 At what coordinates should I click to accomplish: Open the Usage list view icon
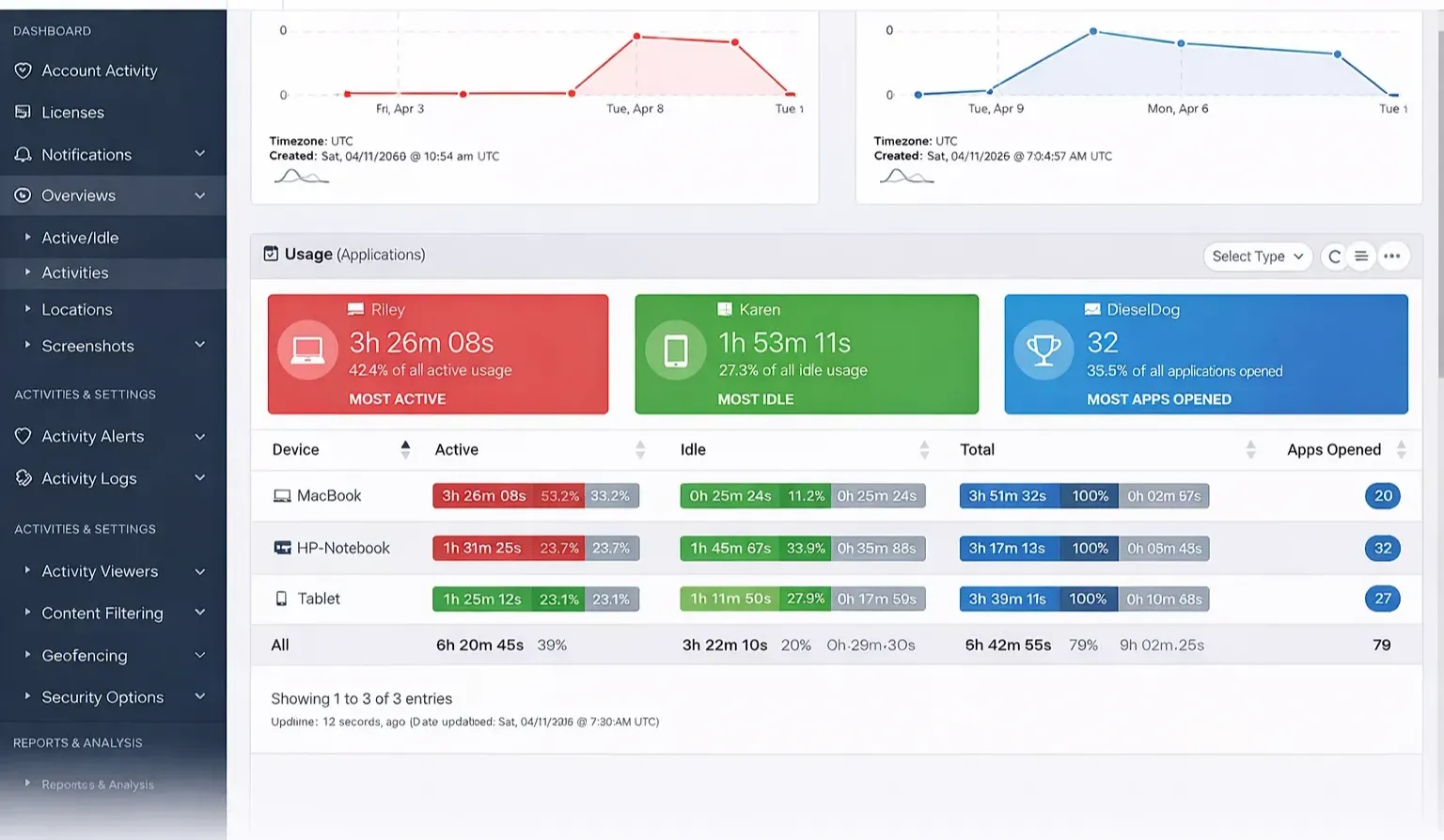(x=1361, y=256)
